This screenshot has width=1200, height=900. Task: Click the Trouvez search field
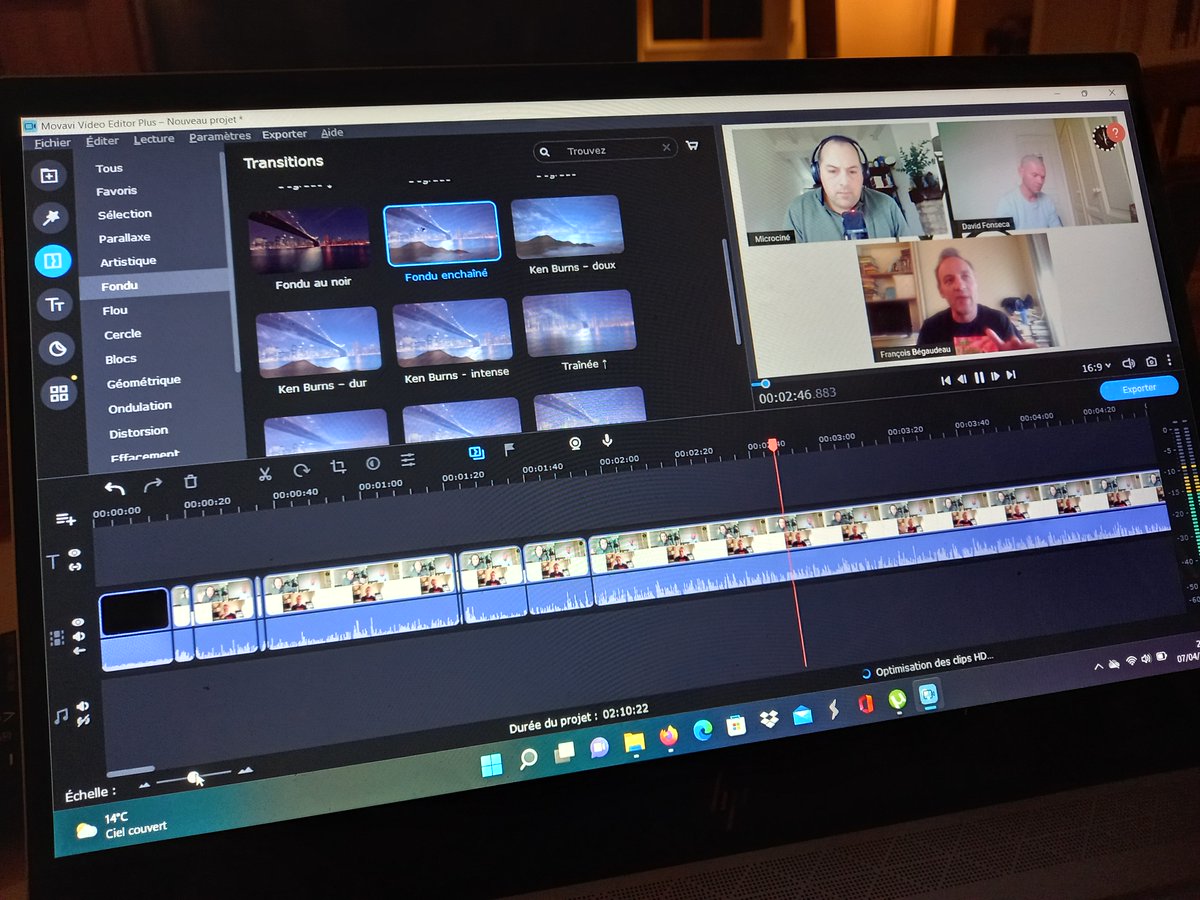[x=607, y=150]
